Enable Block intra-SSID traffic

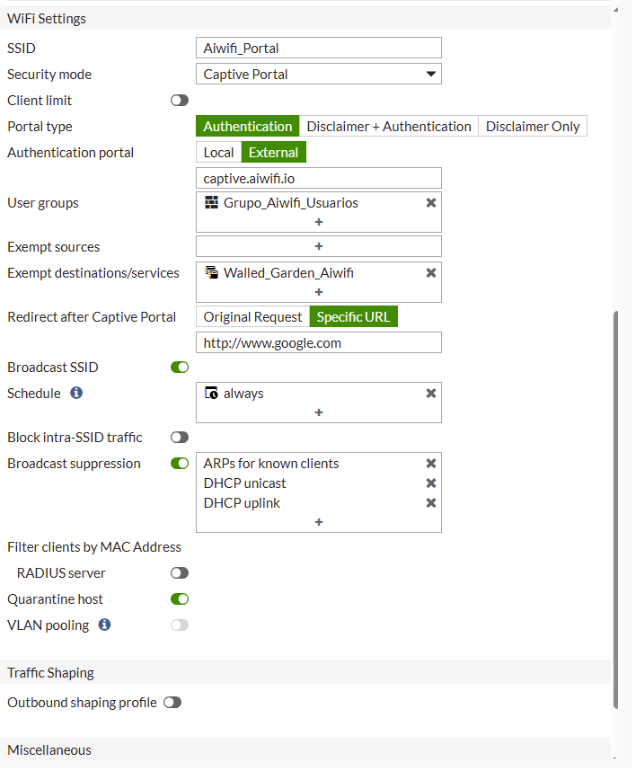[x=180, y=438]
